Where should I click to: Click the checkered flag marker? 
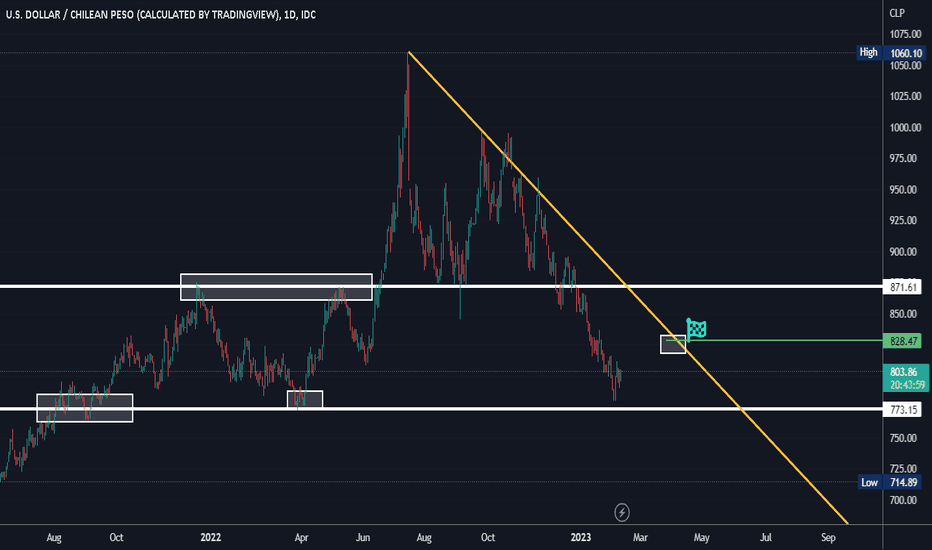pyautogui.click(x=696, y=328)
